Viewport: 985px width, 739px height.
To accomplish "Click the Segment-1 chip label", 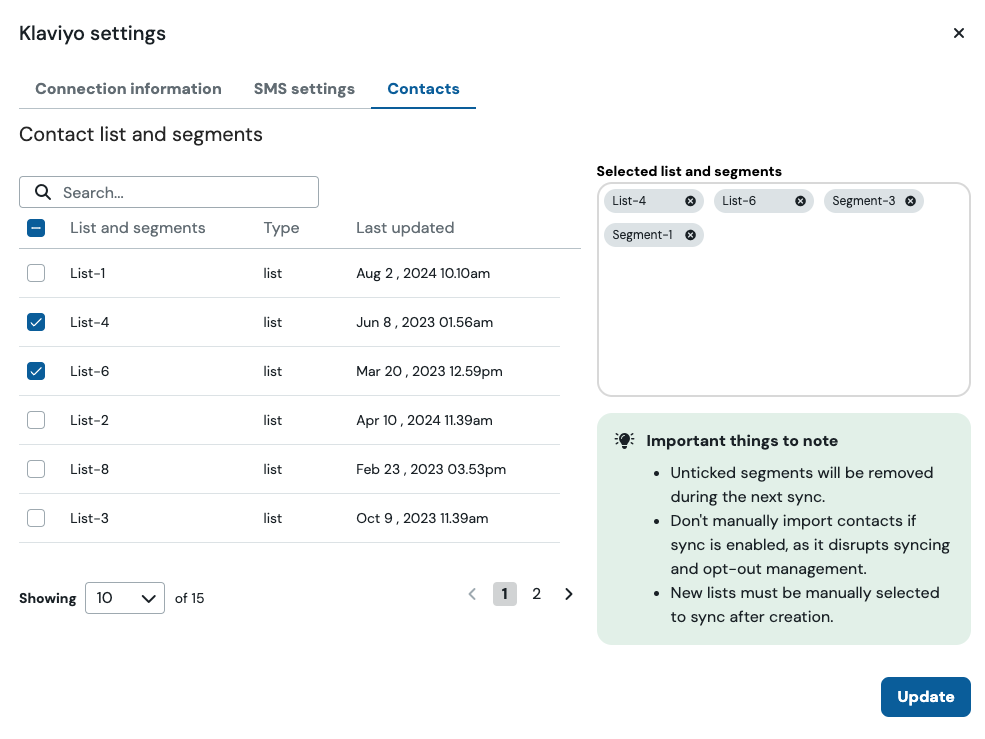I will pos(642,235).
